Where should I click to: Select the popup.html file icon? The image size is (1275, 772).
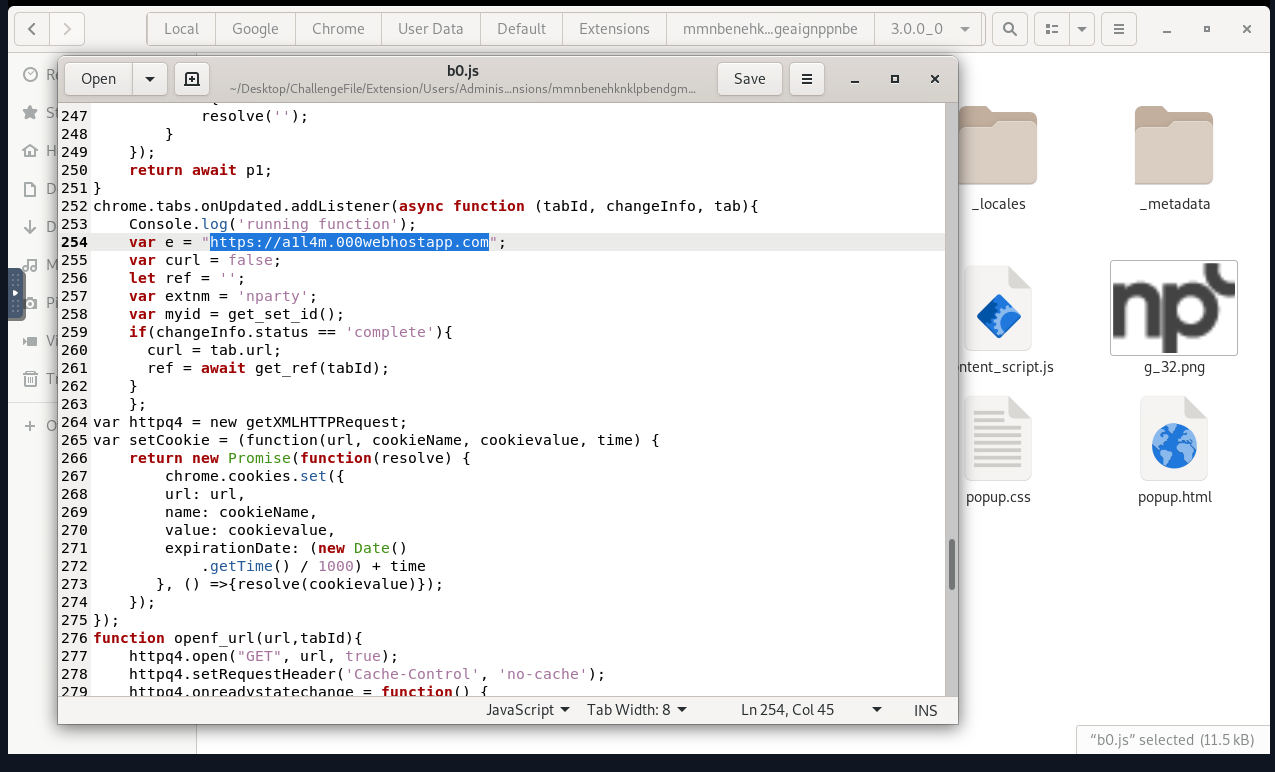1174,438
